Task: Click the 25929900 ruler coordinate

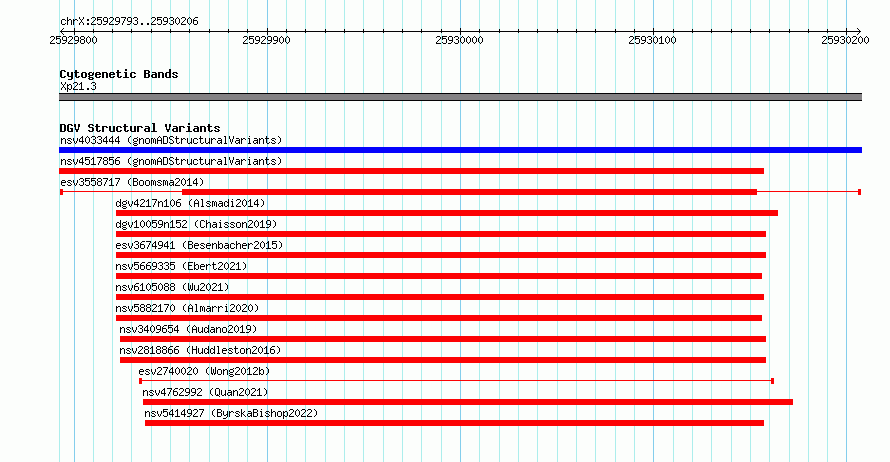Action: pos(266,40)
